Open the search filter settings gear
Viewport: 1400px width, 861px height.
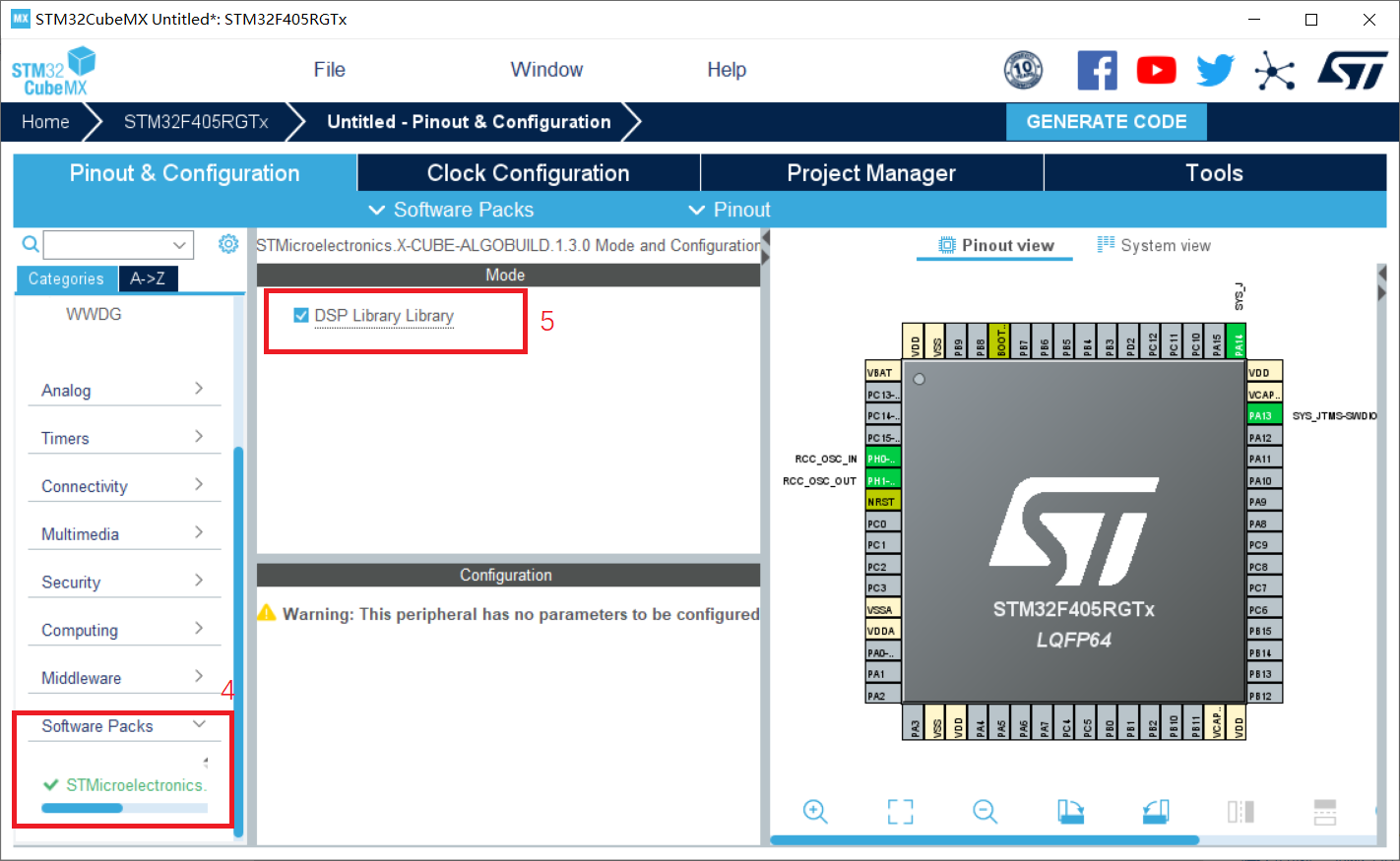pyautogui.click(x=228, y=244)
